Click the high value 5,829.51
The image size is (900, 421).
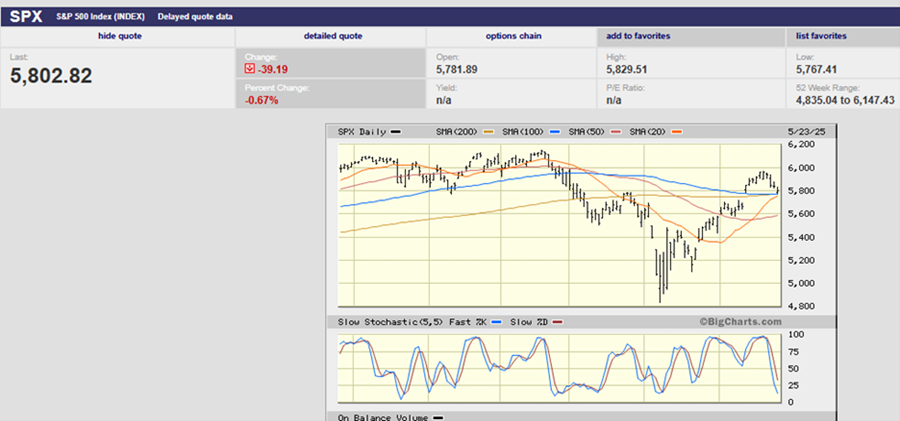tap(627, 69)
